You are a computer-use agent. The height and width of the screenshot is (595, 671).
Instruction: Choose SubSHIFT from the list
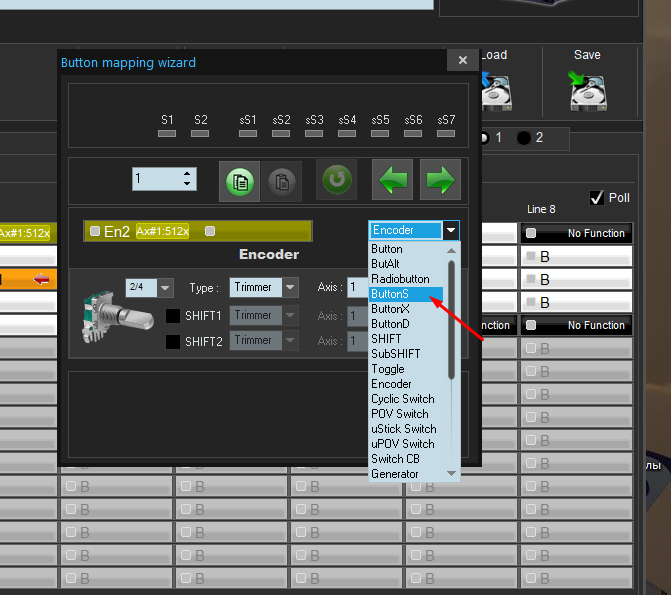pyautogui.click(x=406, y=354)
